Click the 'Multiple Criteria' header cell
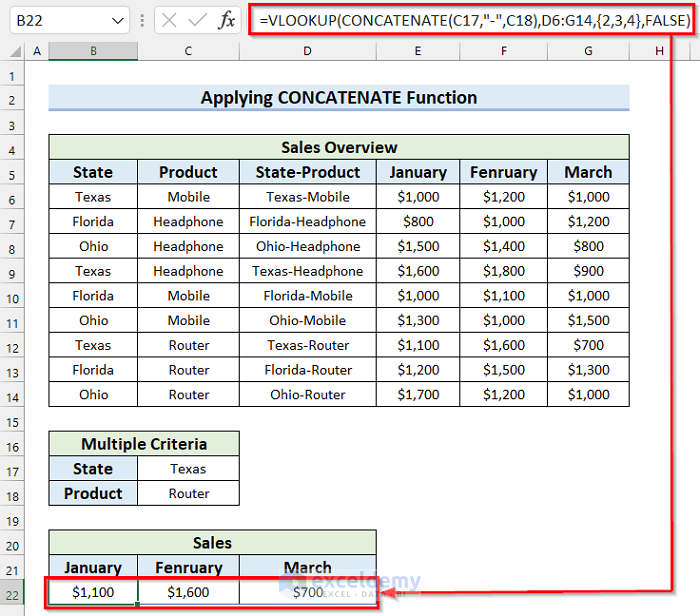 (x=144, y=444)
